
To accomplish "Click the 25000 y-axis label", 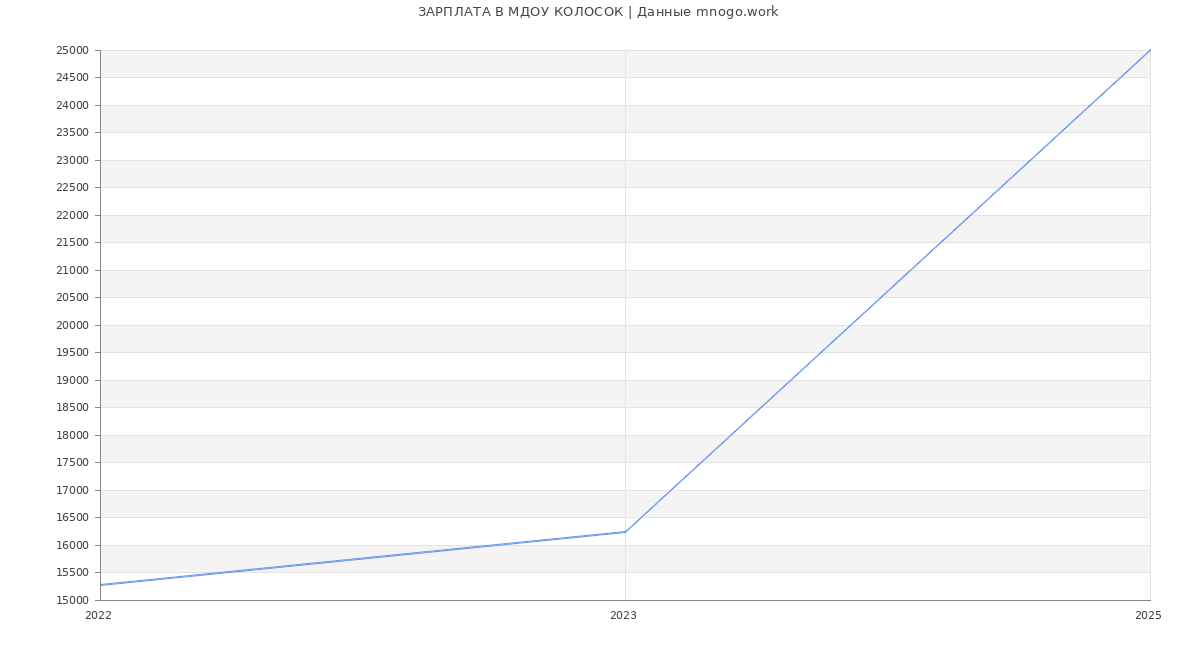I will coord(73,50).
